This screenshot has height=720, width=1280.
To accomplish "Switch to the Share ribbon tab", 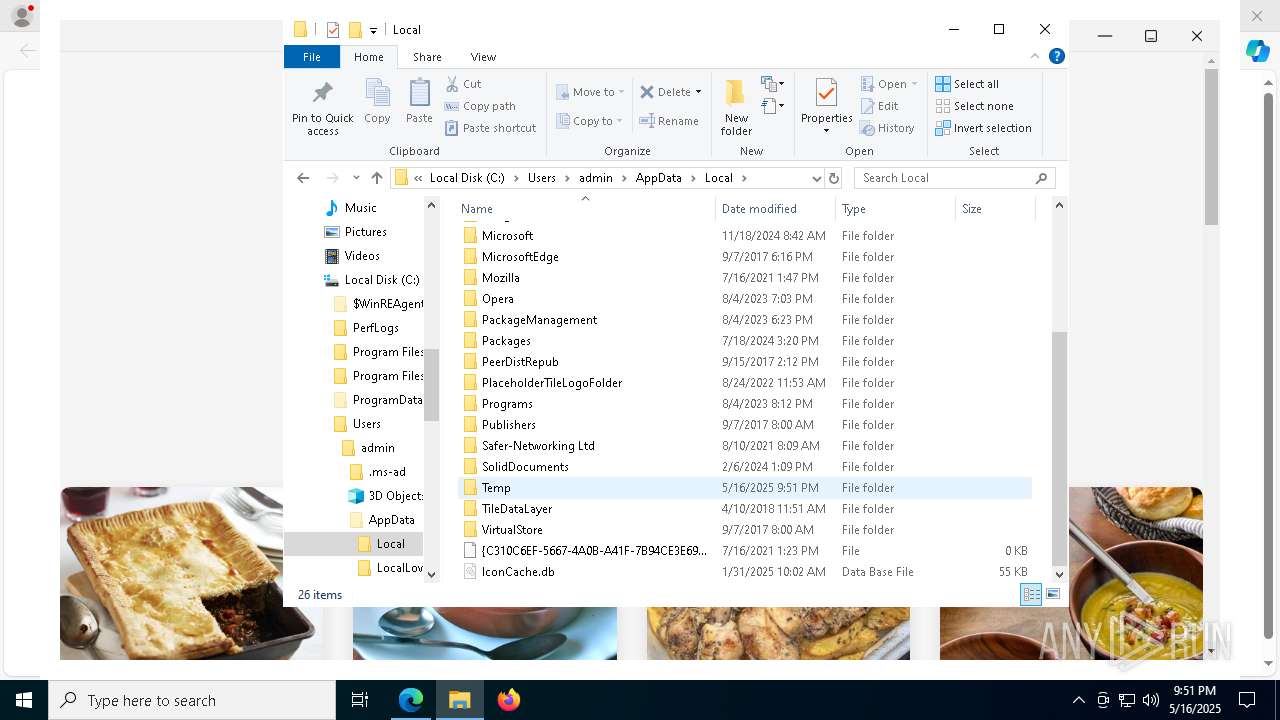I will (427, 57).
